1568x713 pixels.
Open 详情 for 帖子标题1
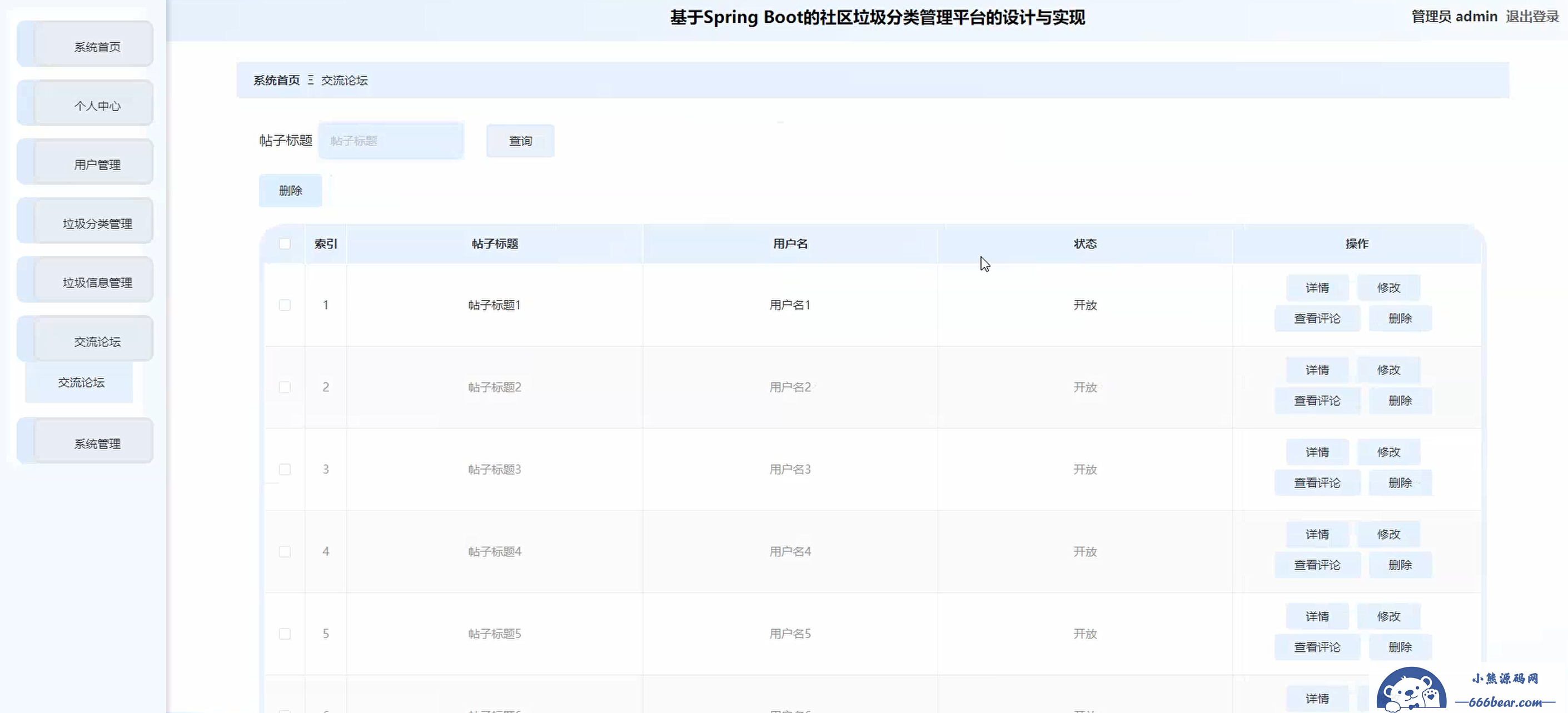pyautogui.click(x=1317, y=288)
